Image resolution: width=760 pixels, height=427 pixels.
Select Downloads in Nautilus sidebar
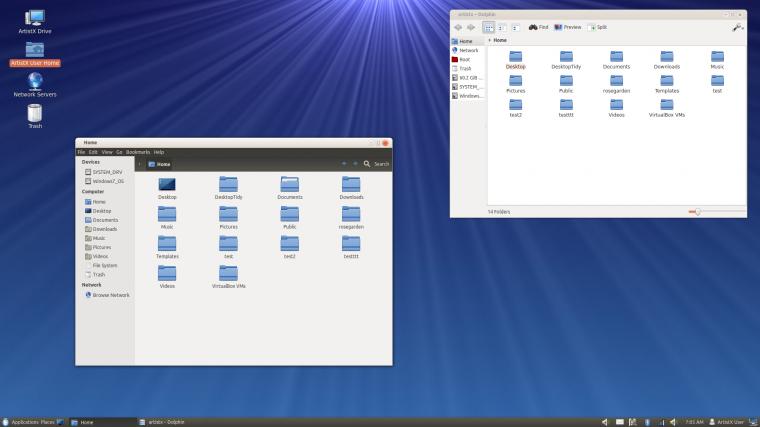coord(101,229)
